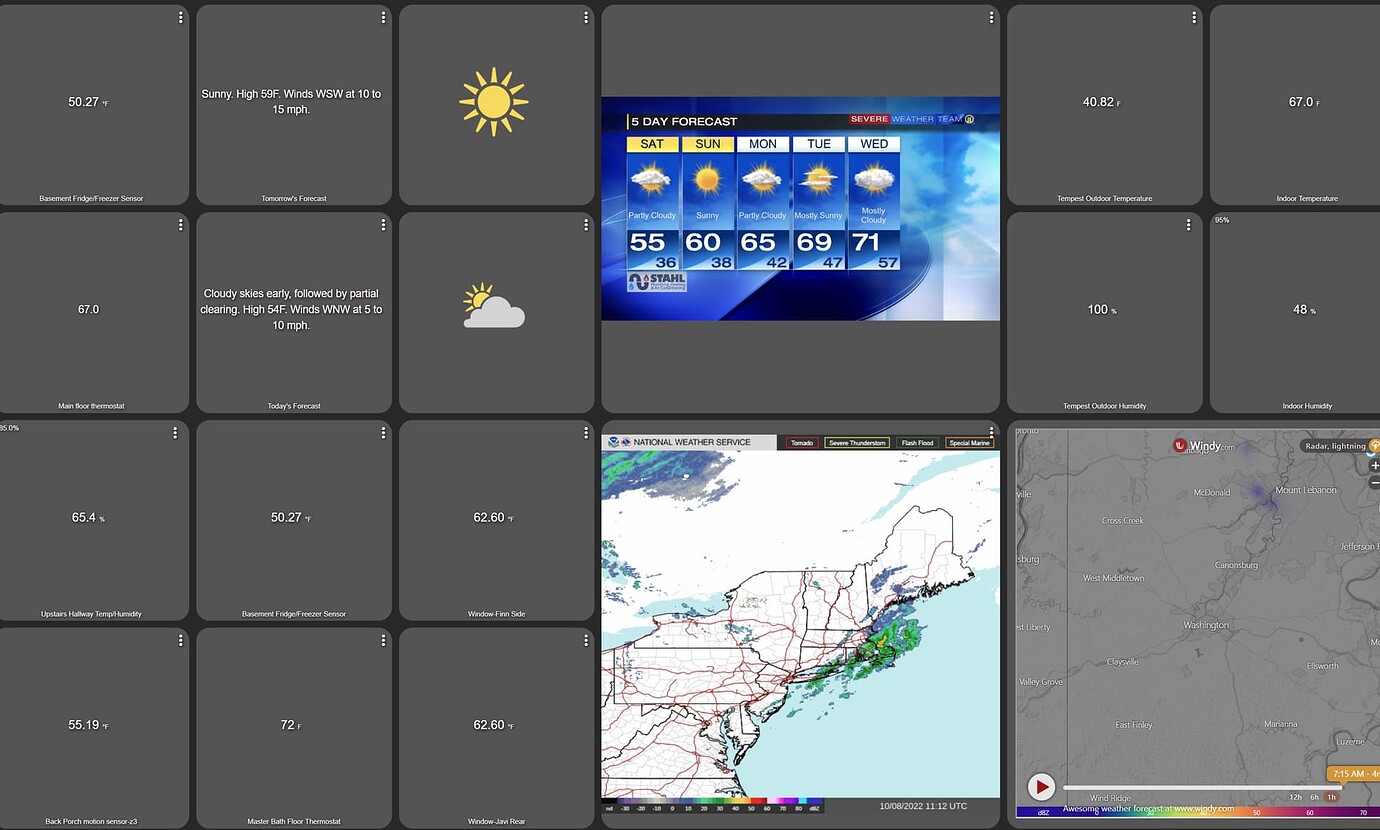Select the 6h time range on Windy radar

coord(1316,796)
